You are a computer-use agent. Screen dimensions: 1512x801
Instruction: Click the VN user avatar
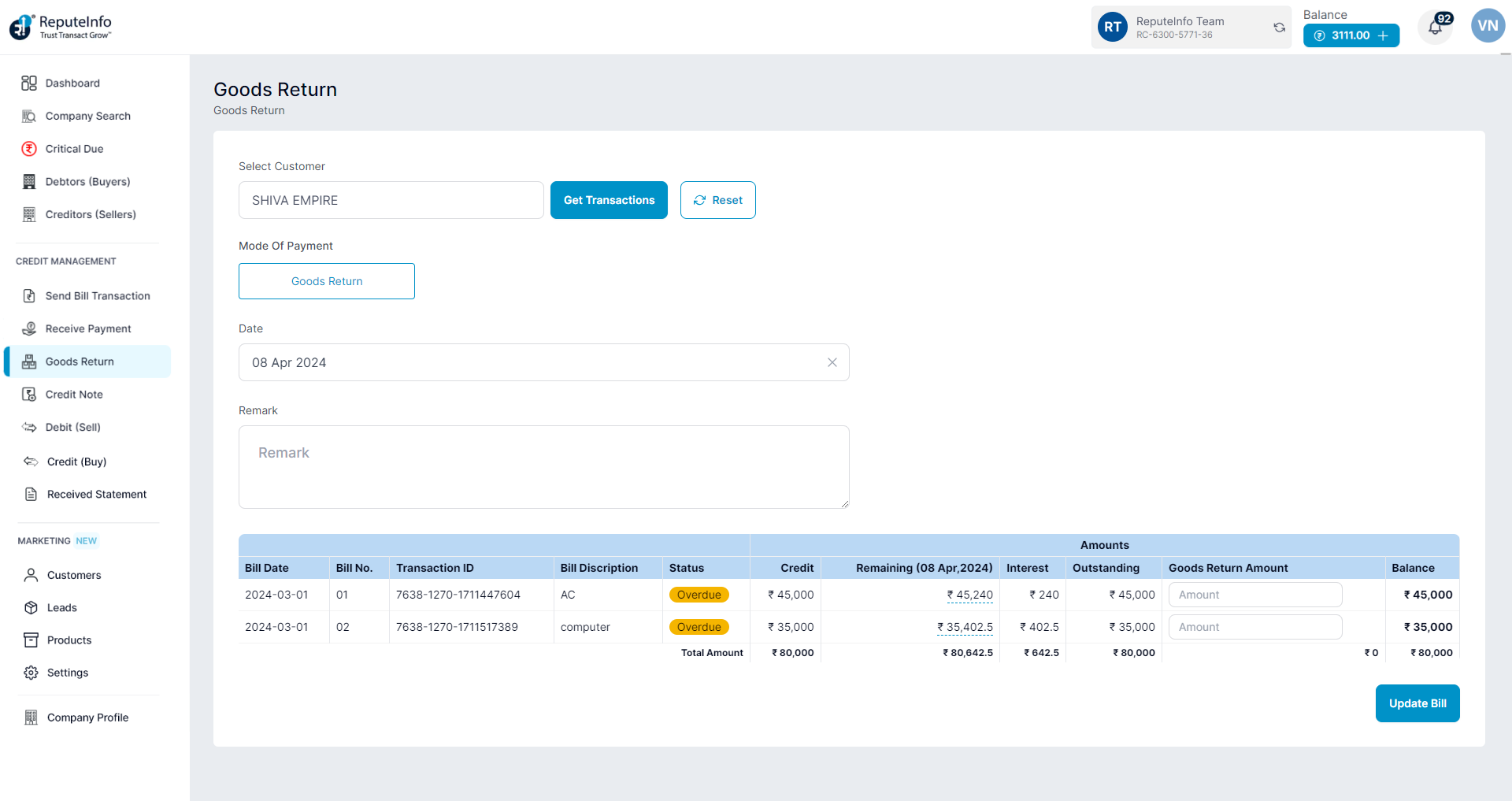[x=1487, y=26]
